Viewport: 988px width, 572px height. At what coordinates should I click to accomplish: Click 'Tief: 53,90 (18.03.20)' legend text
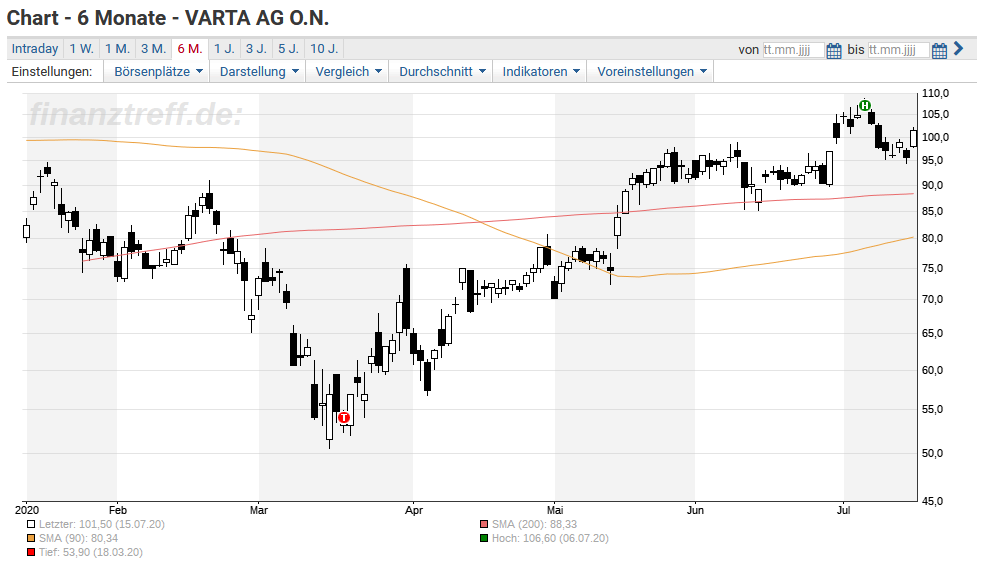point(91,552)
